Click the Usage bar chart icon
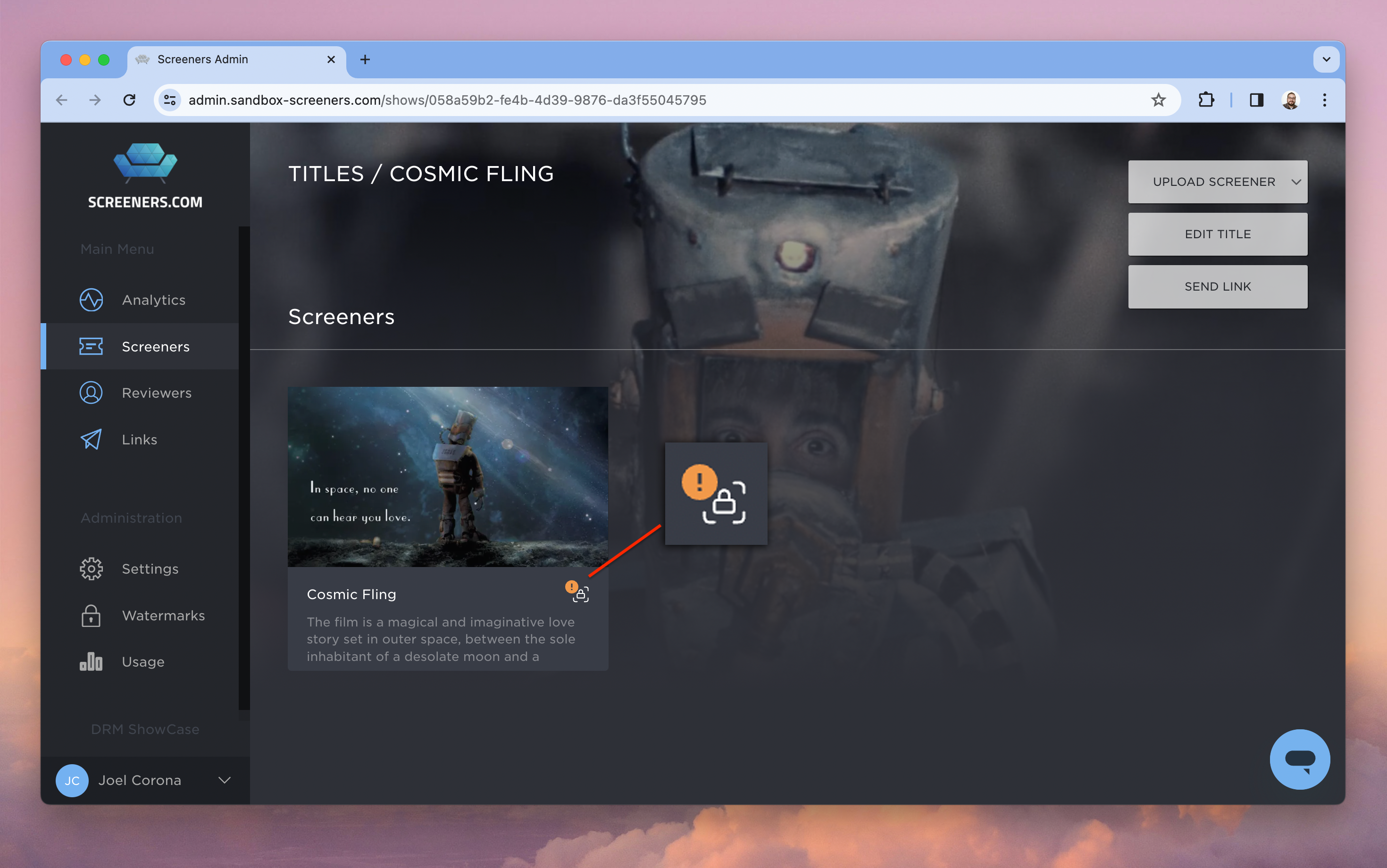The image size is (1387, 868). 91,661
